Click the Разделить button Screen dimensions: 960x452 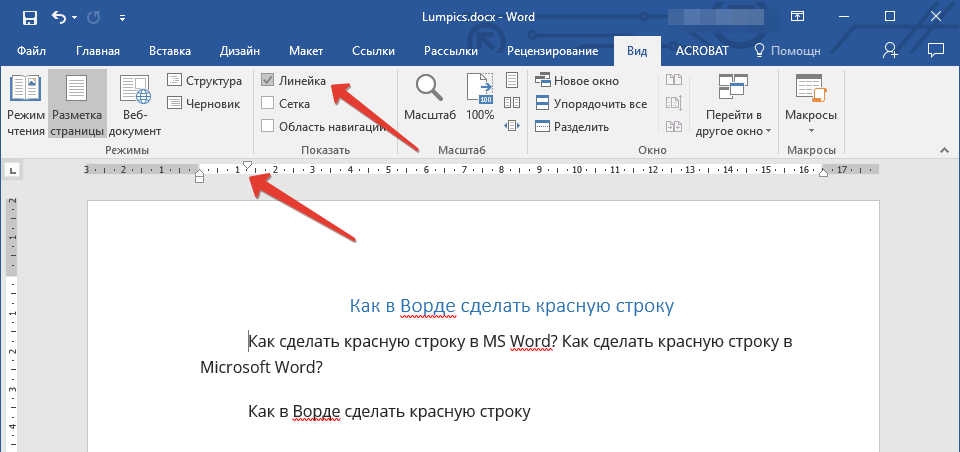[572, 126]
